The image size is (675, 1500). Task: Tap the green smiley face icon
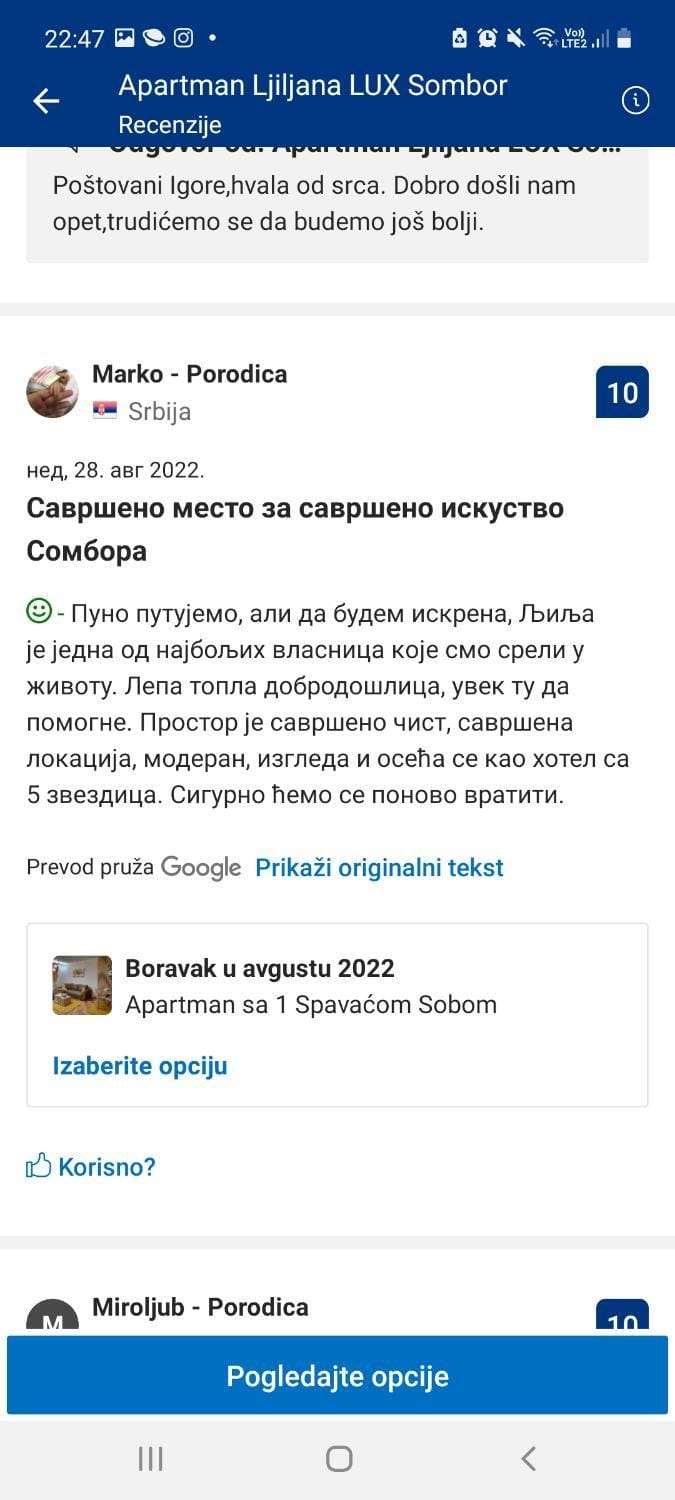point(39,610)
